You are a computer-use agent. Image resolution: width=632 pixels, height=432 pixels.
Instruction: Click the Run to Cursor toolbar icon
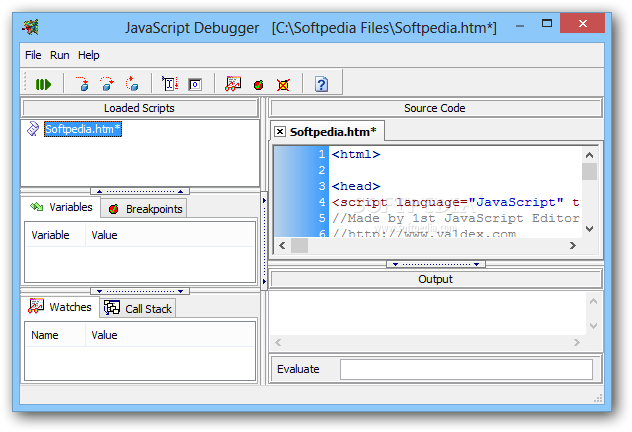(170, 84)
